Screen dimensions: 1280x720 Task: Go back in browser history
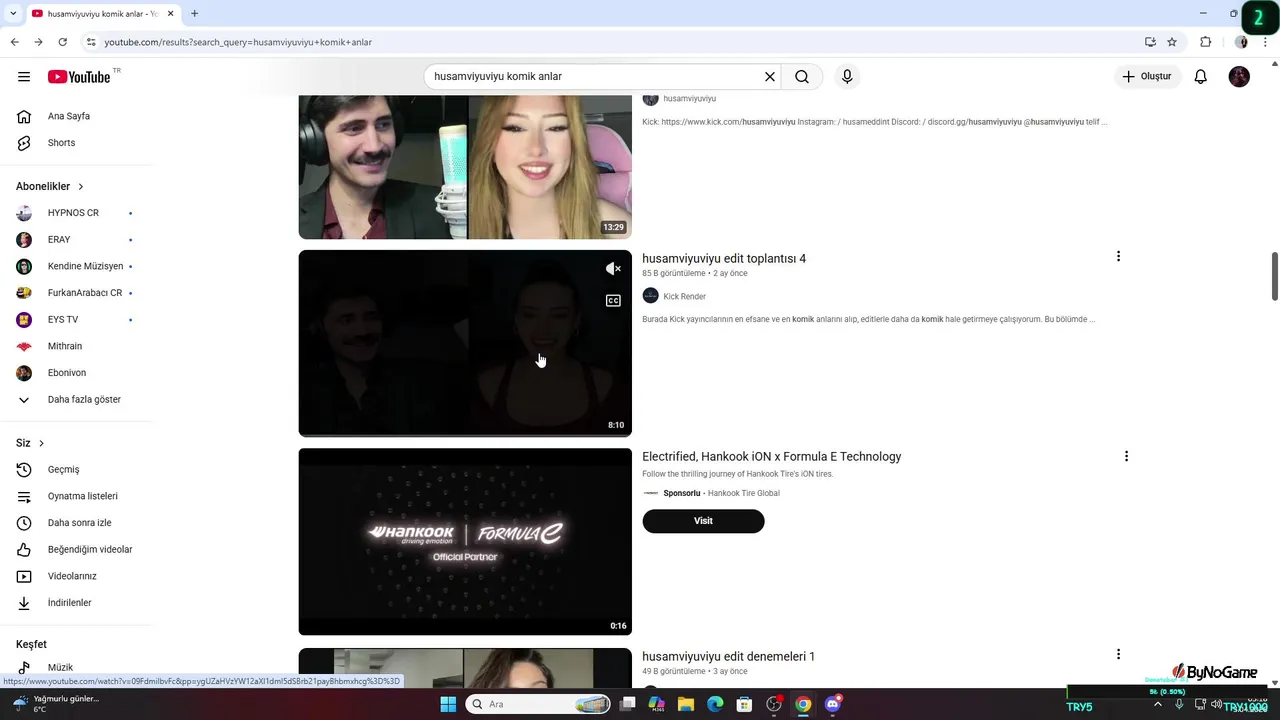(14, 42)
